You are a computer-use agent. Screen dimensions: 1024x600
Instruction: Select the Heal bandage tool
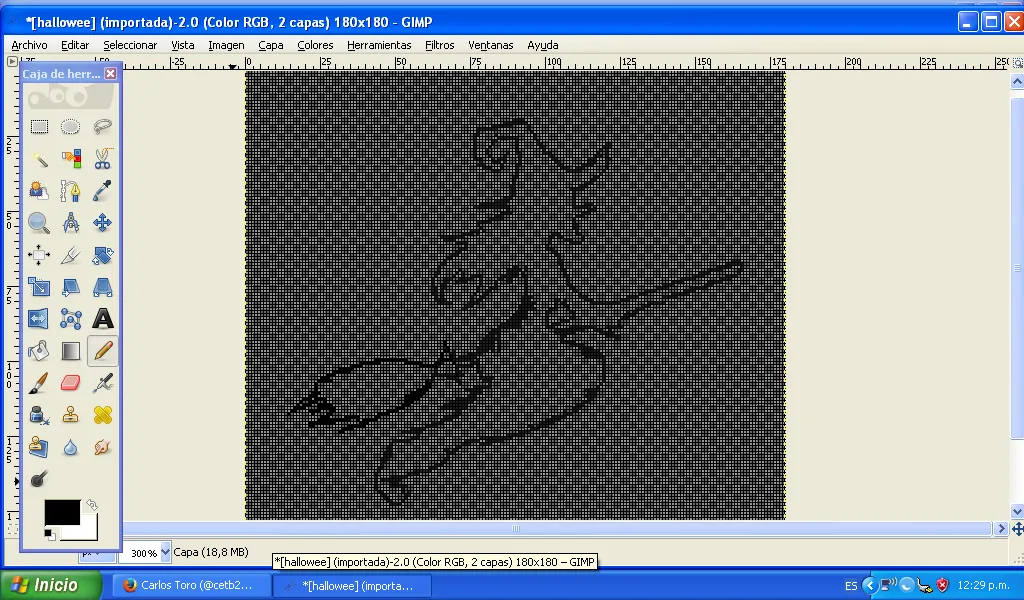click(103, 415)
